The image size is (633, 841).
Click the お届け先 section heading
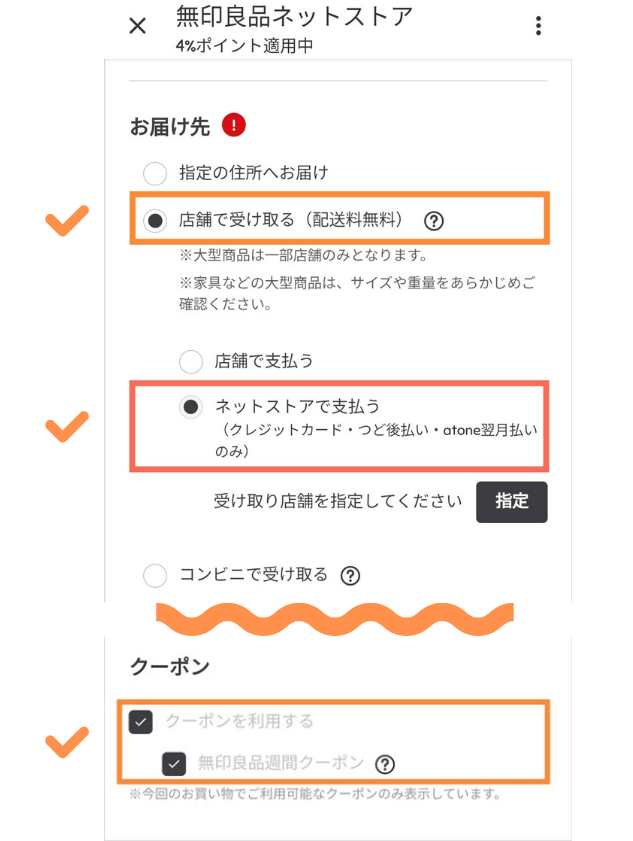[172, 126]
